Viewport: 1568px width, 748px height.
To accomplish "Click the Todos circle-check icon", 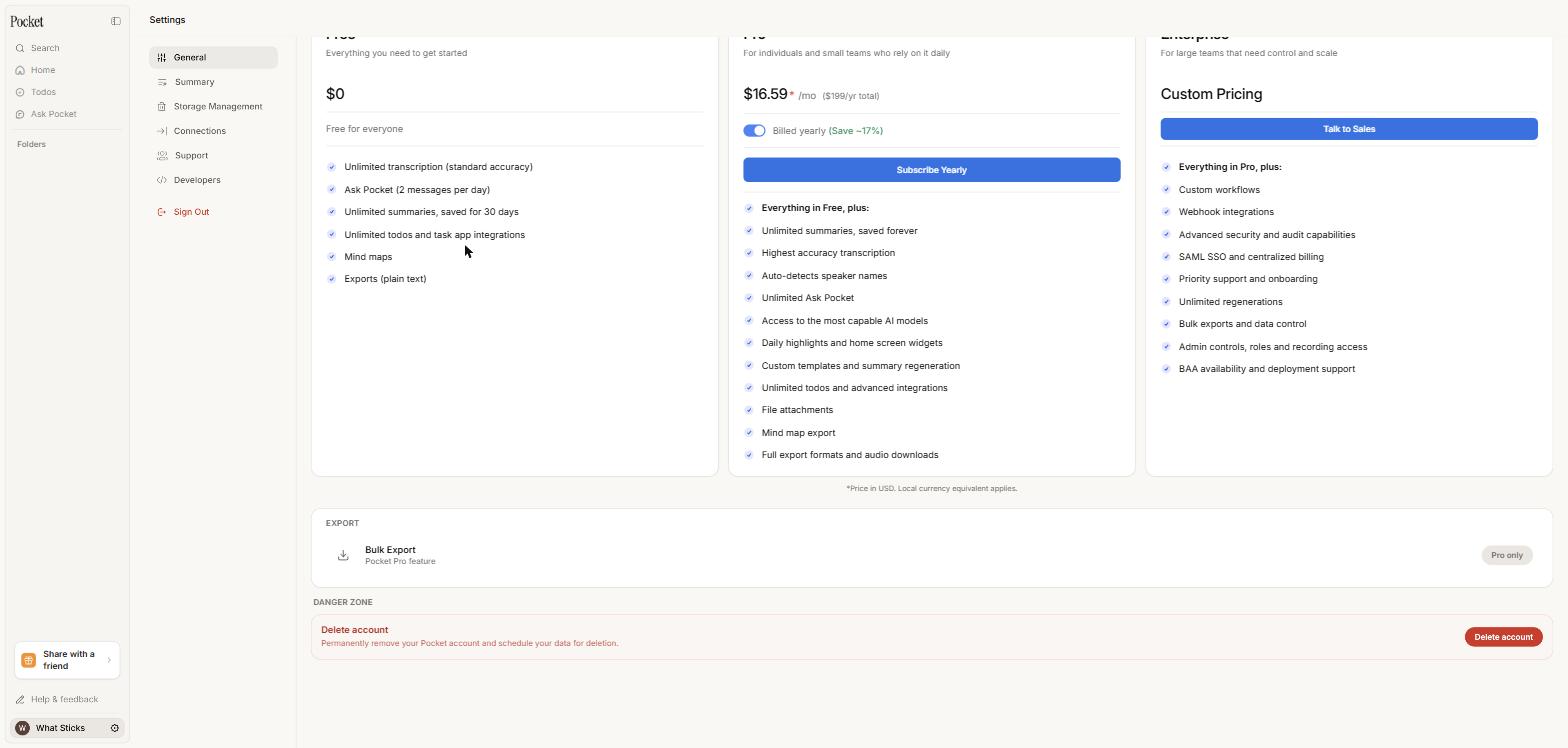I will click(20, 92).
